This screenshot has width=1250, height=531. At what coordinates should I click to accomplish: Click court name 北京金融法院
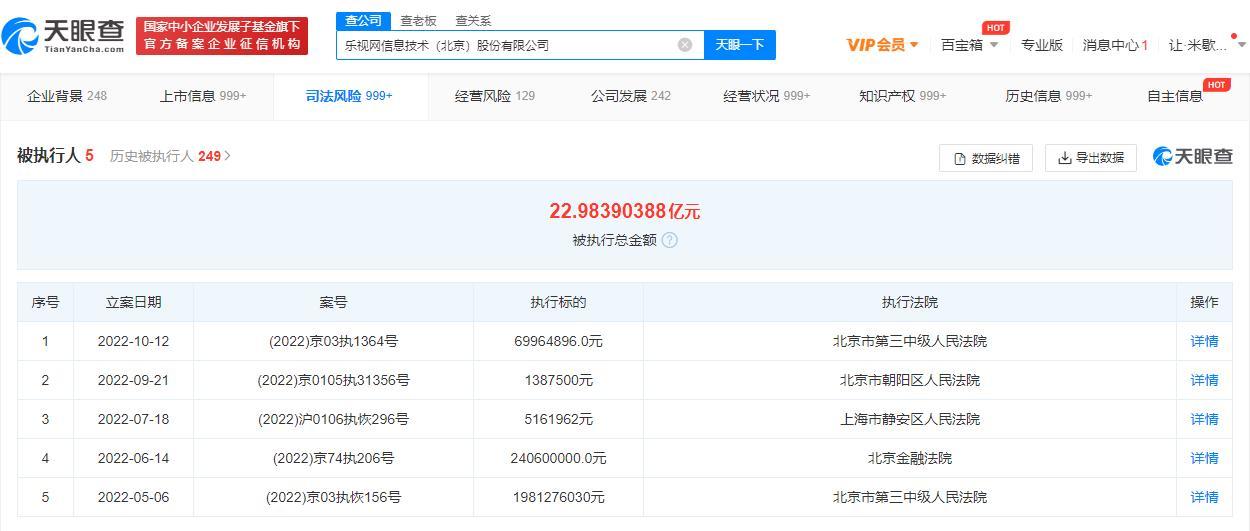(910, 458)
